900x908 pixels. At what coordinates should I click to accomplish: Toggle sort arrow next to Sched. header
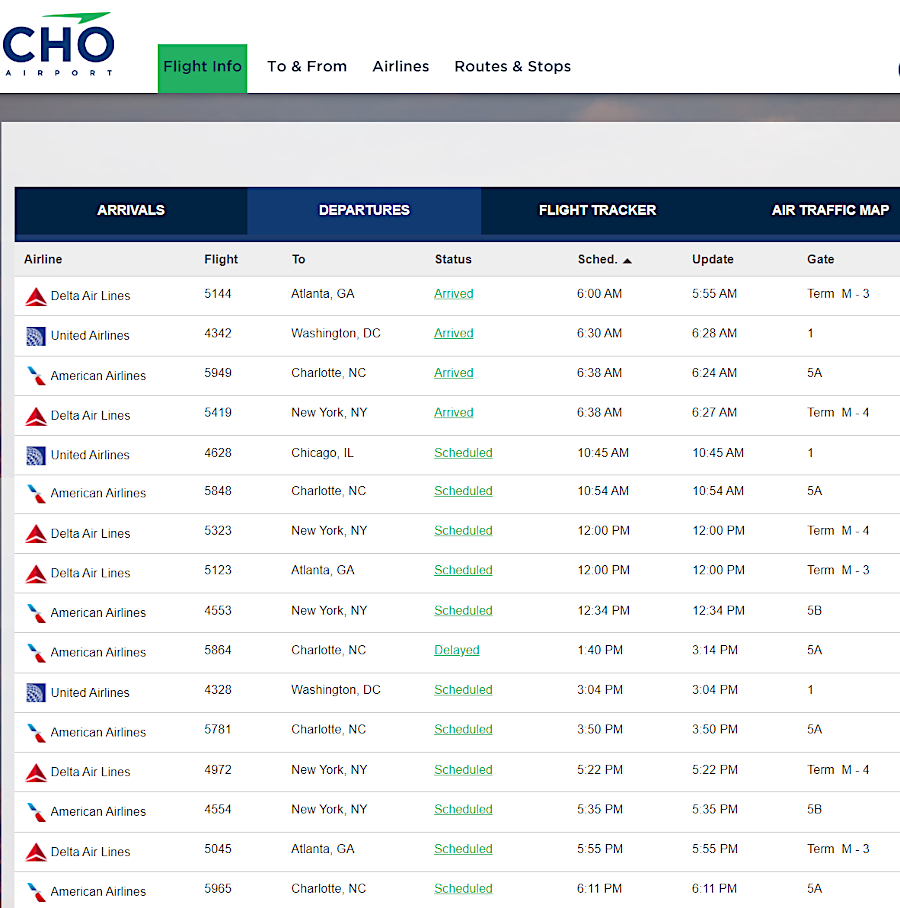(x=627, y=261)
